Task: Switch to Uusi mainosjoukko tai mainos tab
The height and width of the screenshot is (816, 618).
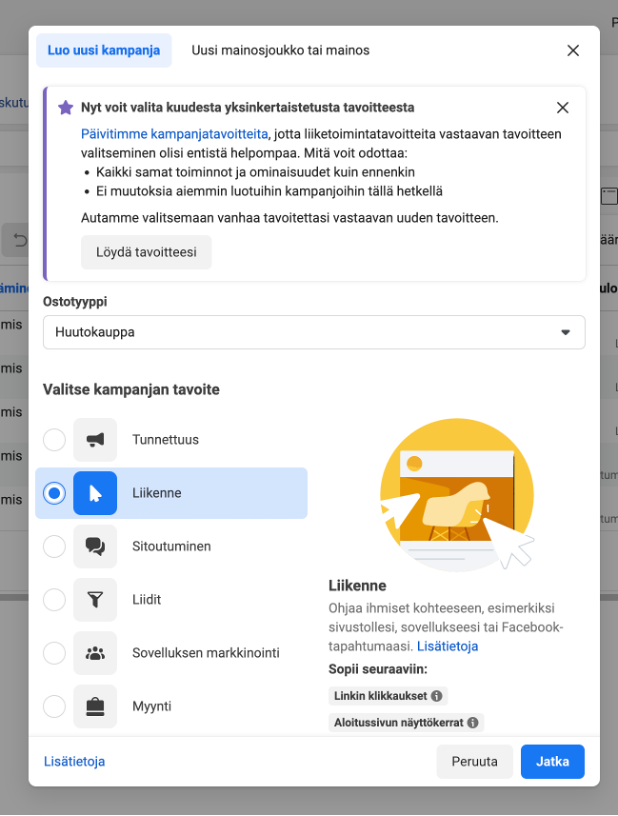Action: coord(280,51)
